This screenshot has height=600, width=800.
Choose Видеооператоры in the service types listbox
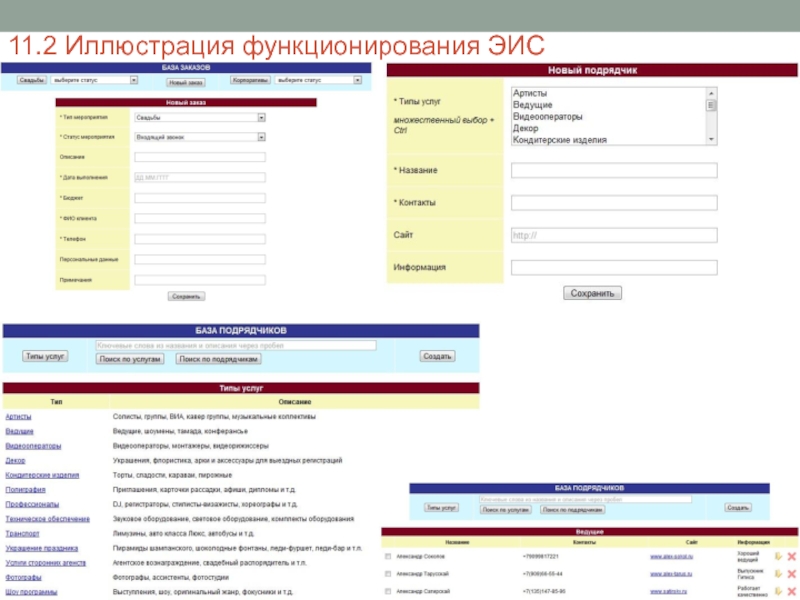(546, 117)
